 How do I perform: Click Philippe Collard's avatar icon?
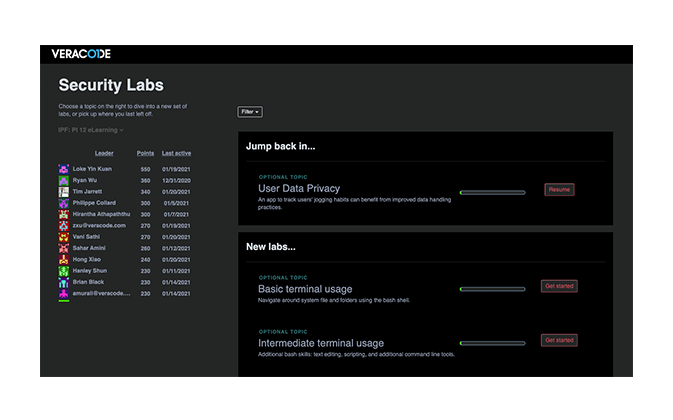[x=64, y=203]
